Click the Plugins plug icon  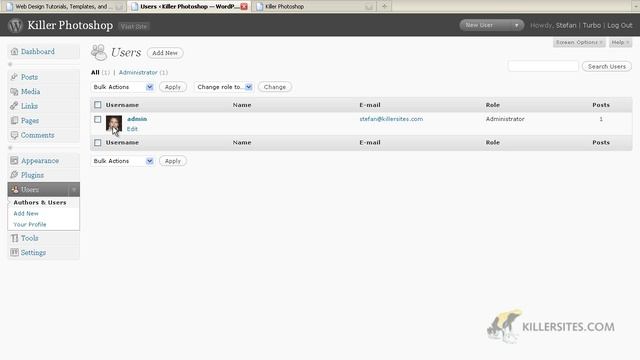tap(14, 175)
